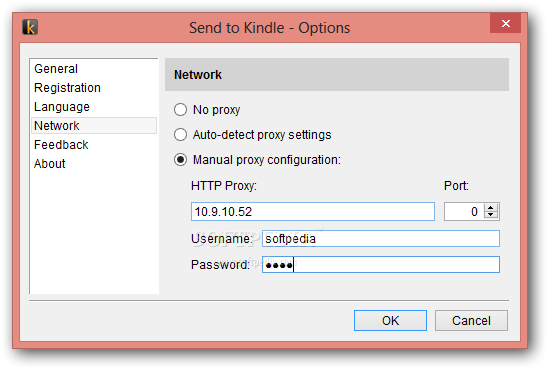Click the empty area below About in sidebar
Screen dimensions: 548x369
click(x=94, y=232)
